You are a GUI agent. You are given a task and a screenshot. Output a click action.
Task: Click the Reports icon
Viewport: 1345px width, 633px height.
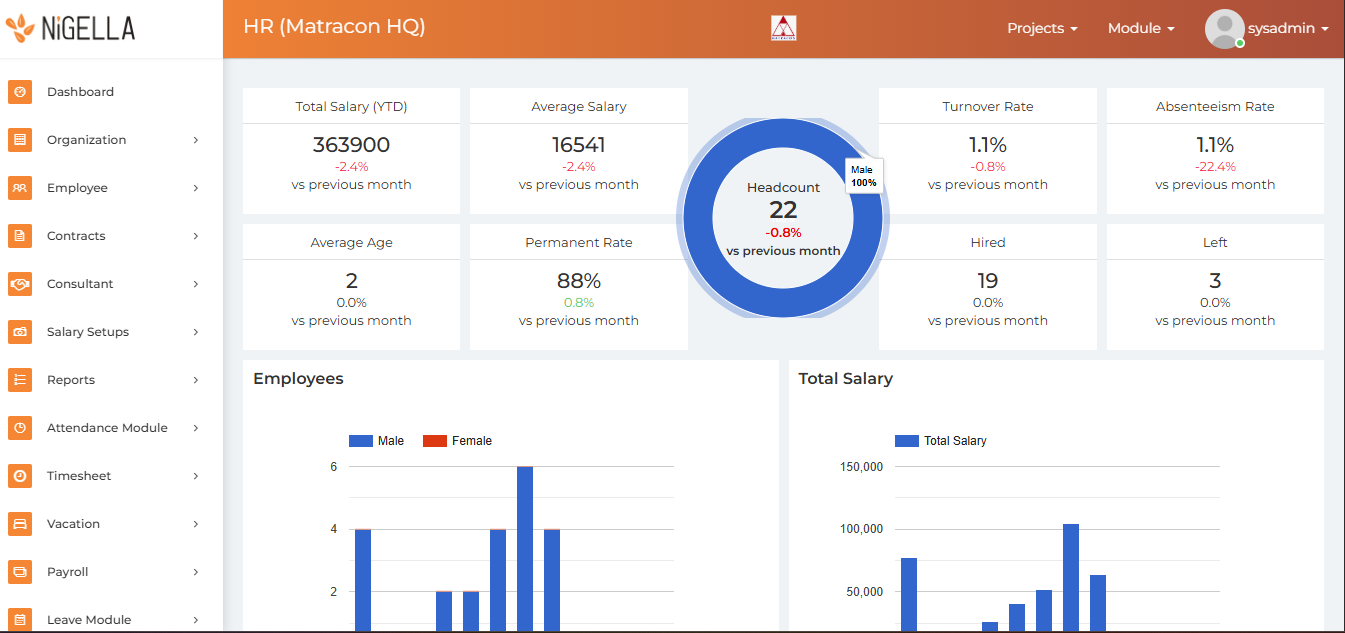click(20, 379)
